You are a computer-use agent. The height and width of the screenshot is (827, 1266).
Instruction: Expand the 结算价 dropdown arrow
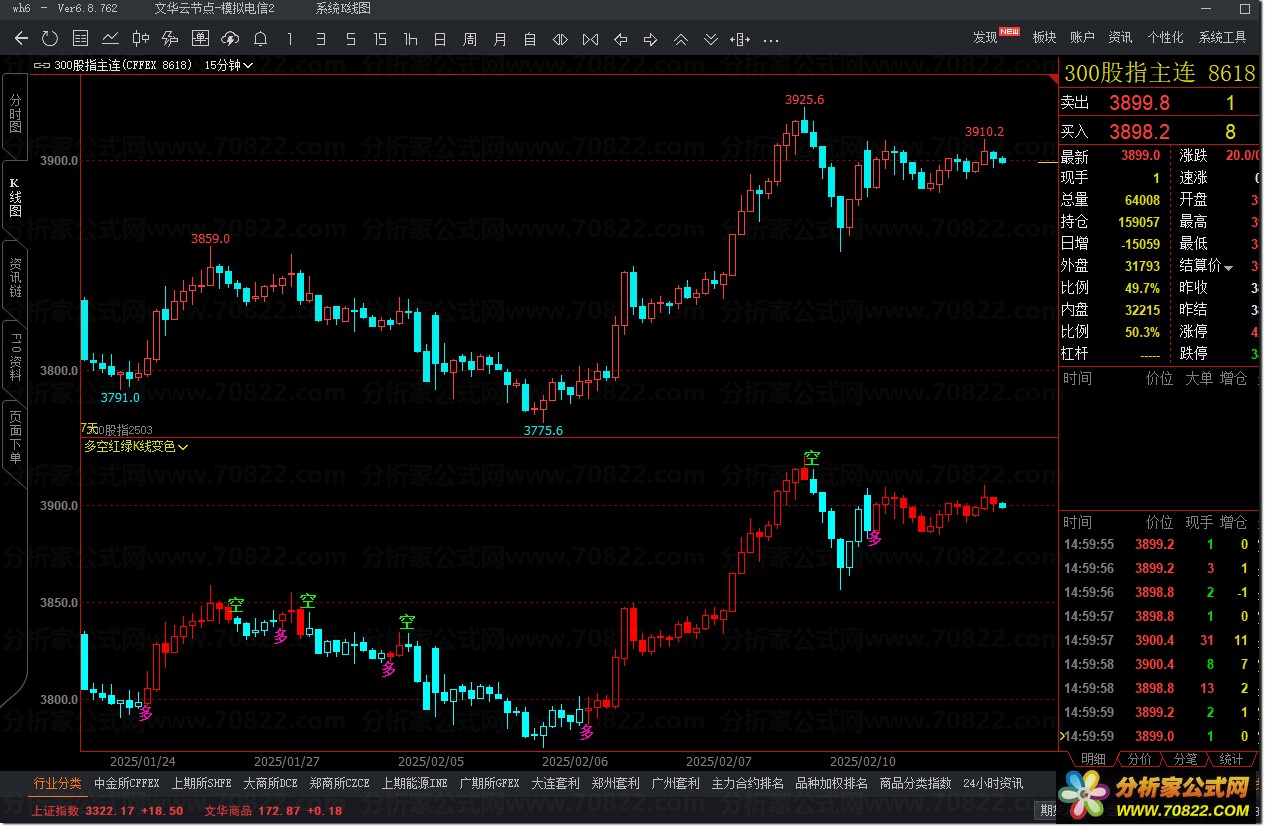tap(1229, 267)
